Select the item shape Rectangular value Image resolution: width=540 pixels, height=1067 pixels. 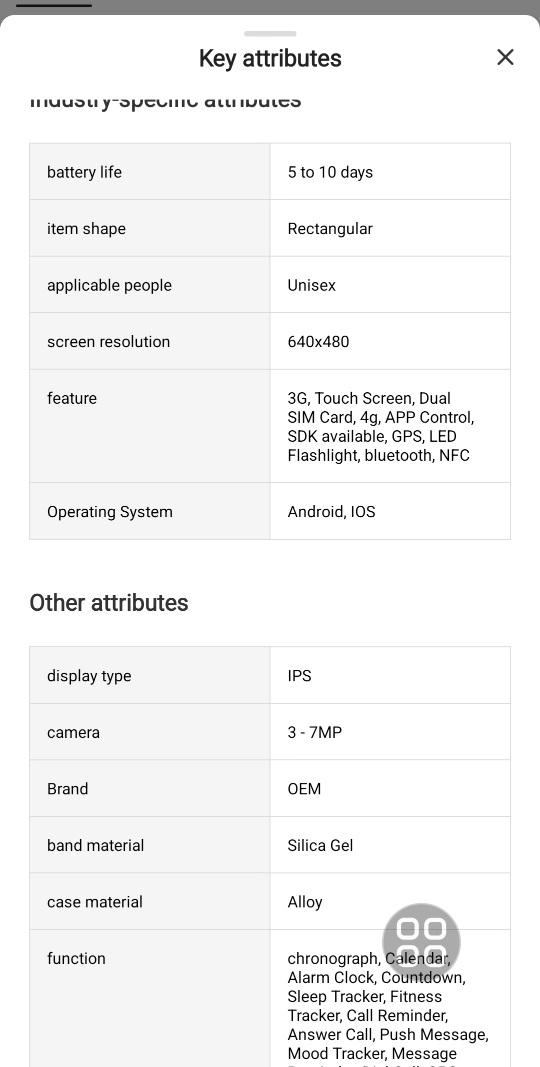click(330, 229)
